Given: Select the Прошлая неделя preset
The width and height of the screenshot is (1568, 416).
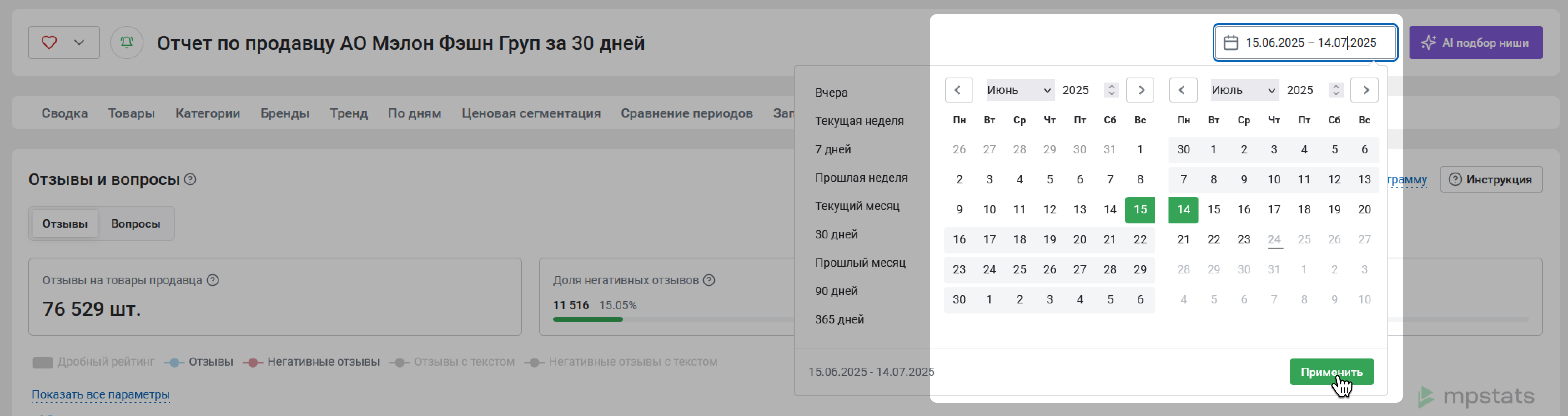Looking at the screenshot, I should 861,178.
